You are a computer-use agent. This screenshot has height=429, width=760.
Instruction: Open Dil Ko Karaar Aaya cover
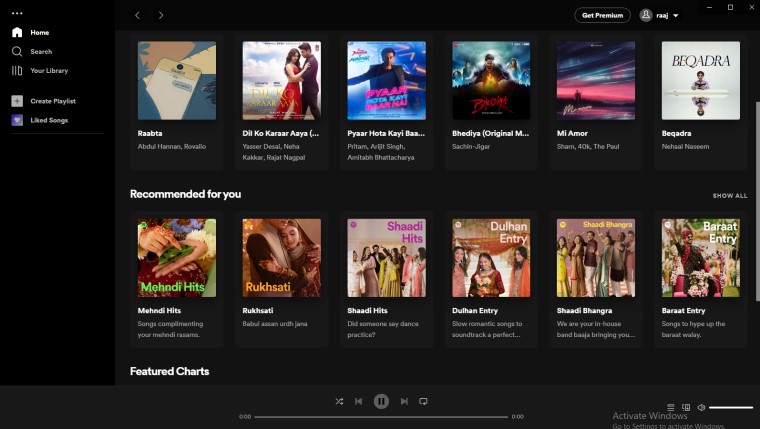282,80
